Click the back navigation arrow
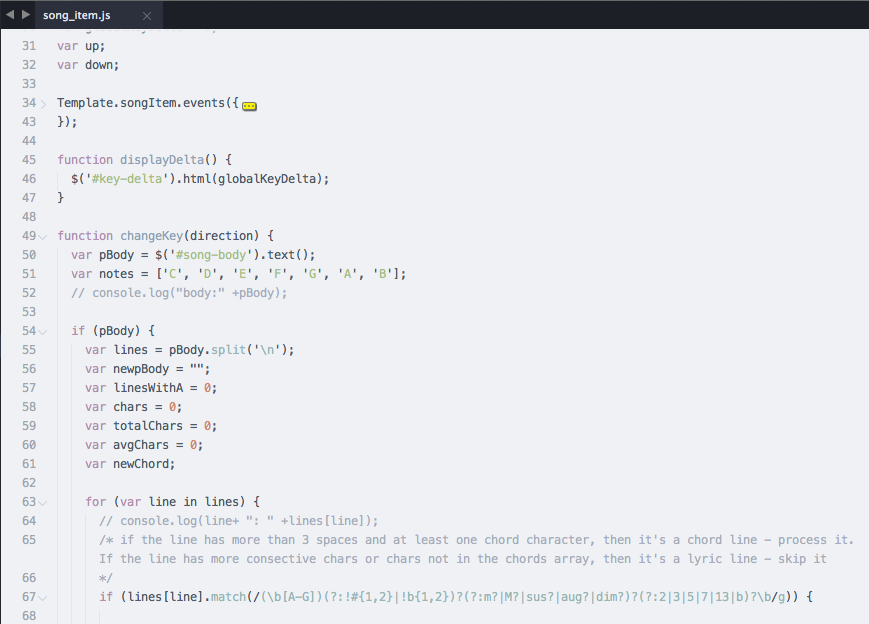This screenshot has width=869, height=624. click(8, 15)
